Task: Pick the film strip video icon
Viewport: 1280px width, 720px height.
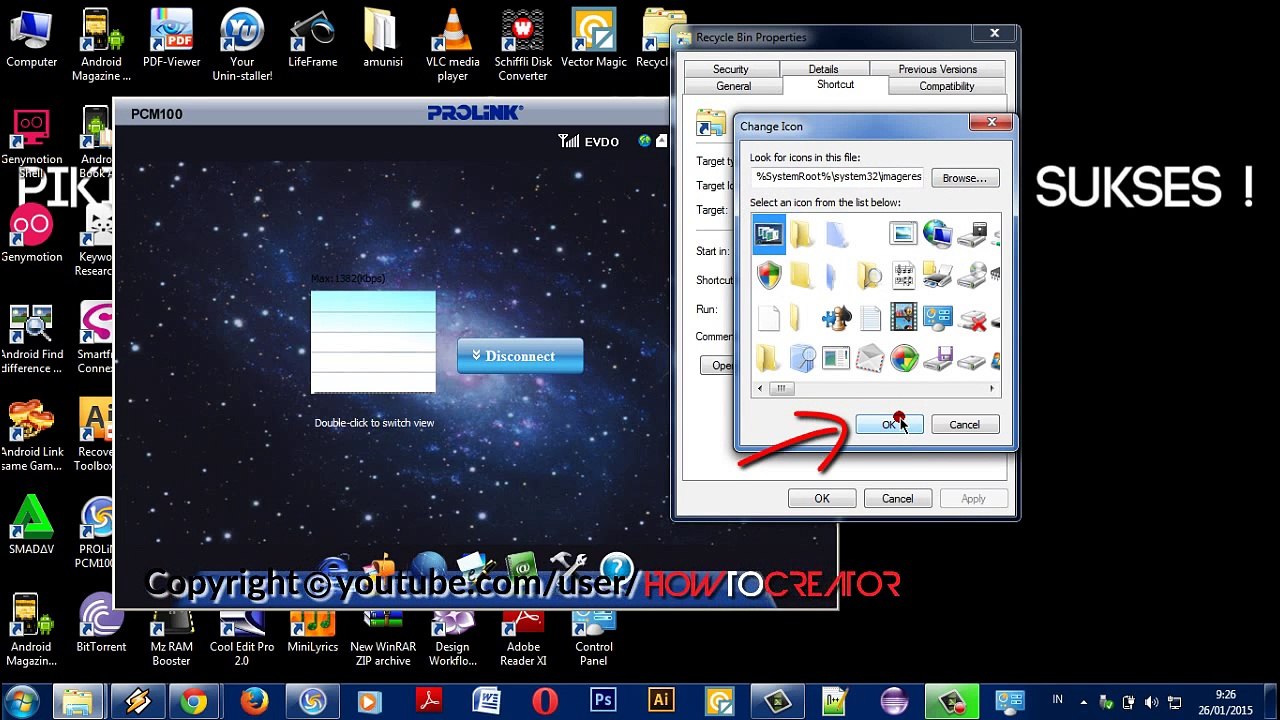Action: pyautogui.click(x=903, y=318)
